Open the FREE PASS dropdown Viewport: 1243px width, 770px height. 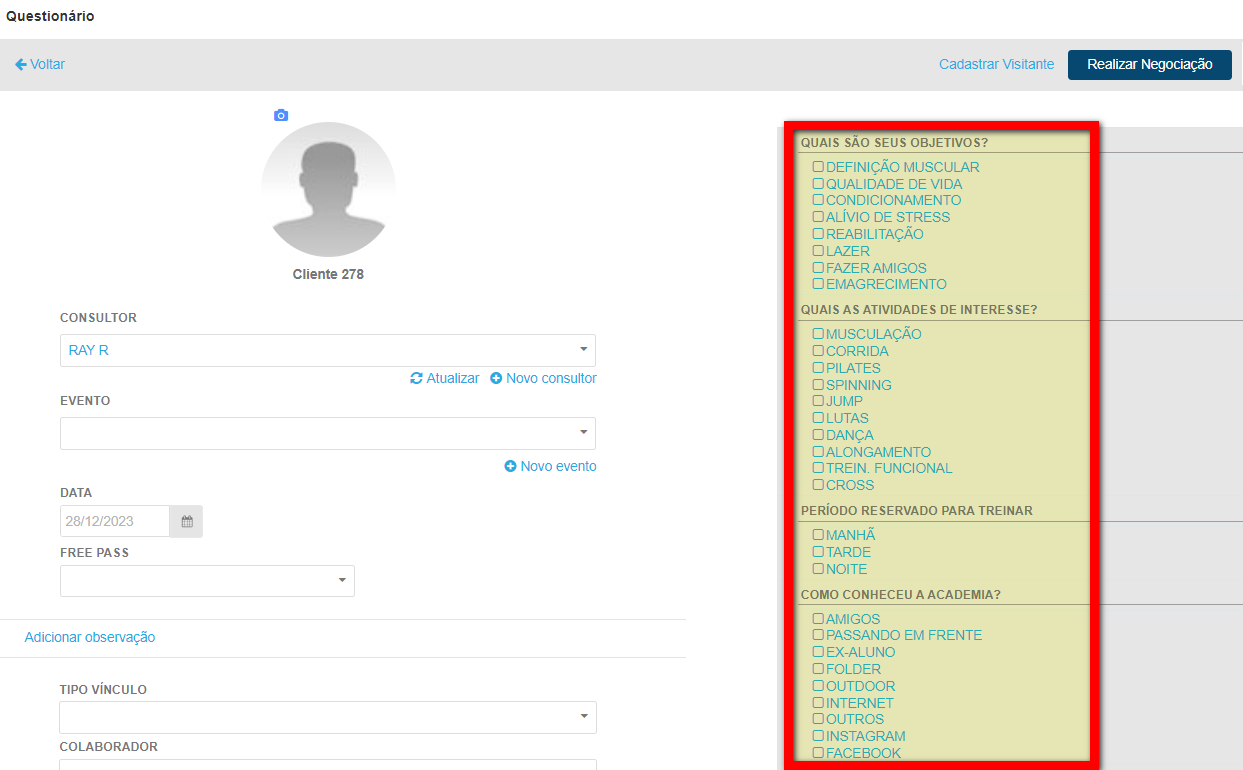(207, 581)
